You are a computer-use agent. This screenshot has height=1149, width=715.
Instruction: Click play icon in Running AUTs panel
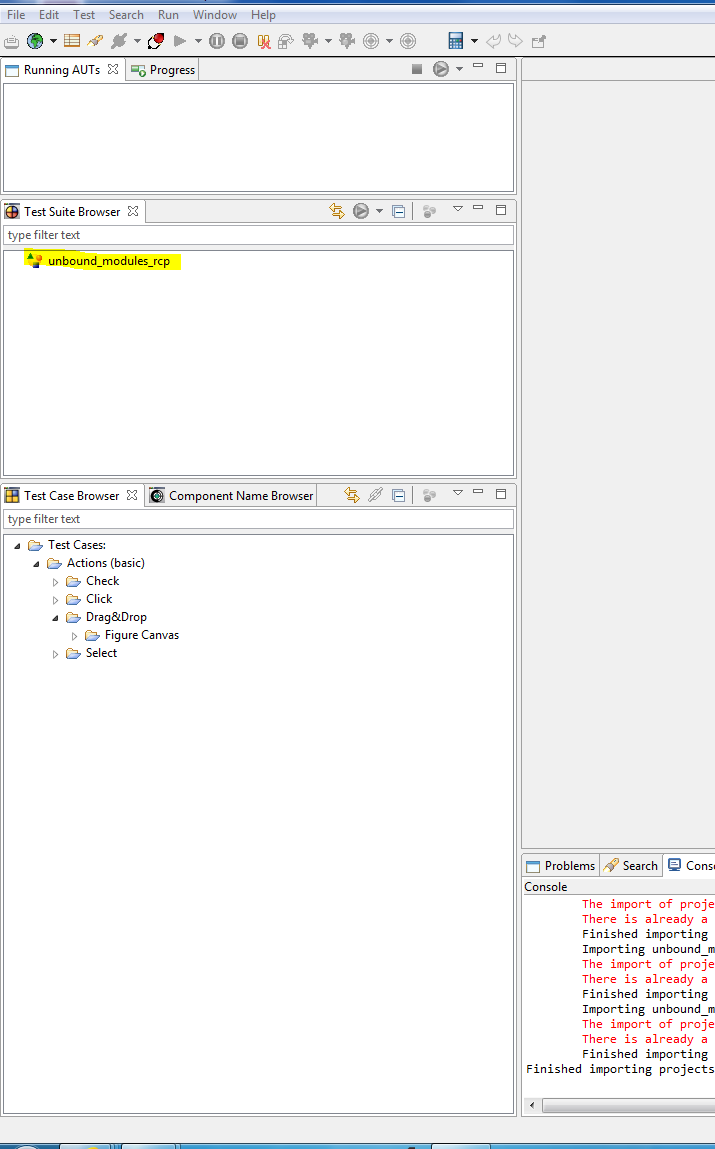[440, 69]
